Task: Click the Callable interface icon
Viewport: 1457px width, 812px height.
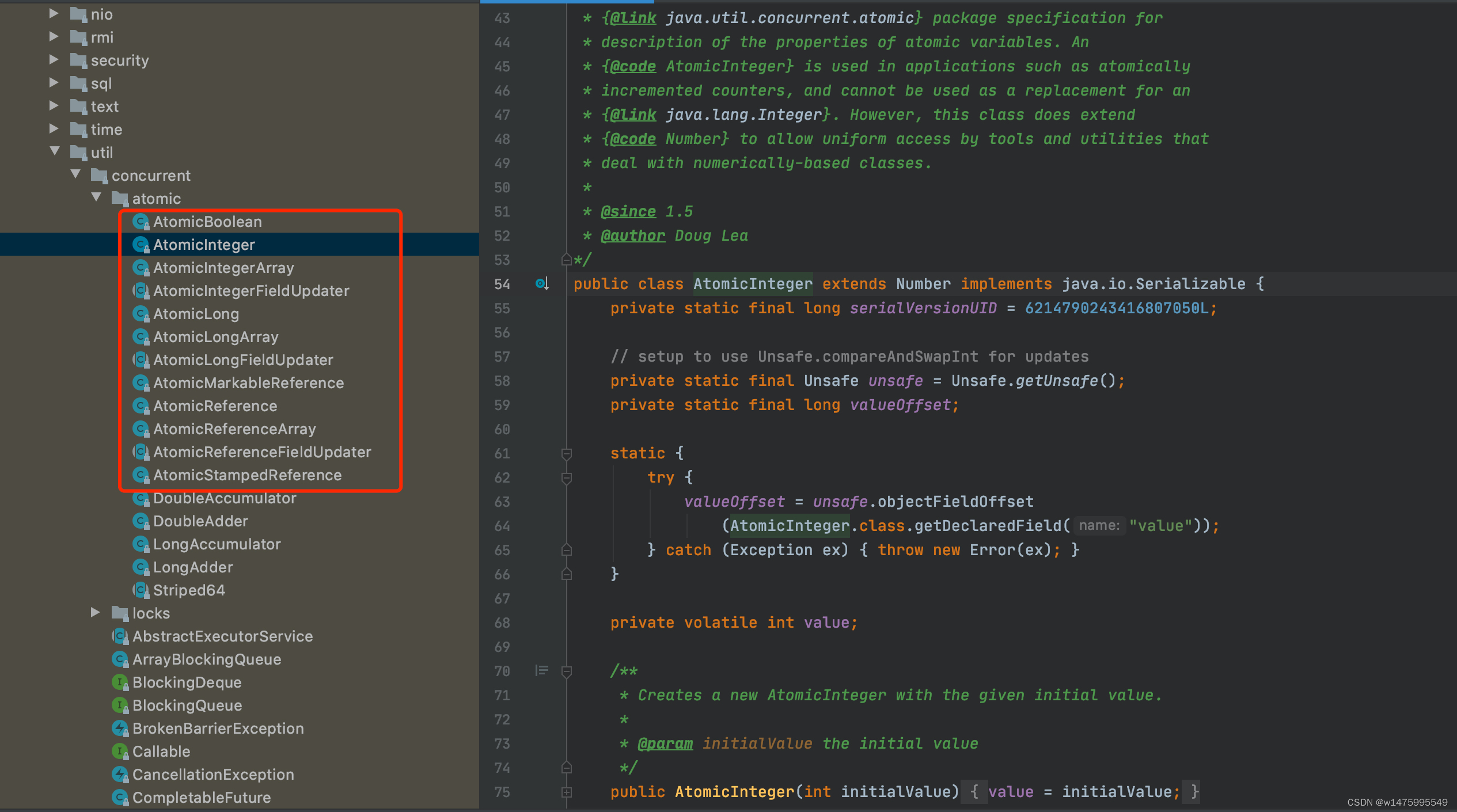Action: click(x=119, y=752)
